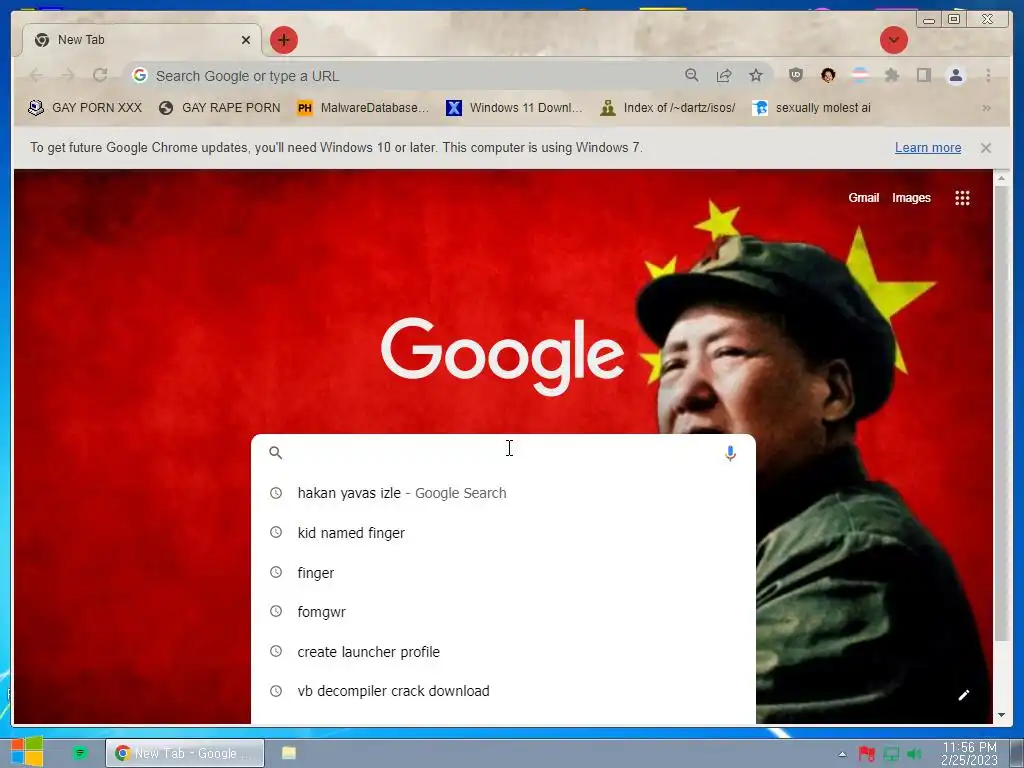Click the striped flag extension icon
The width and height of the screenshot is (1024, 768).
tap(860, 75)
